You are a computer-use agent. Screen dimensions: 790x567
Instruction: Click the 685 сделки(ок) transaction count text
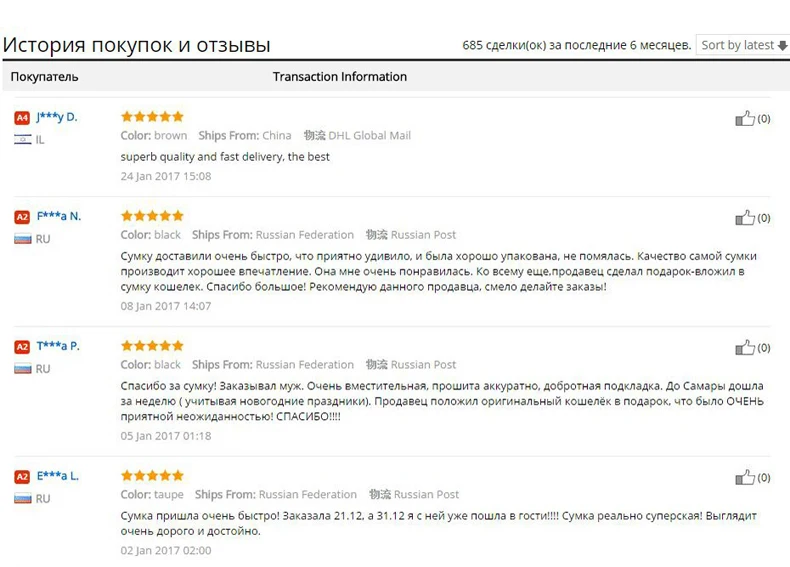(x=576, y=45)
